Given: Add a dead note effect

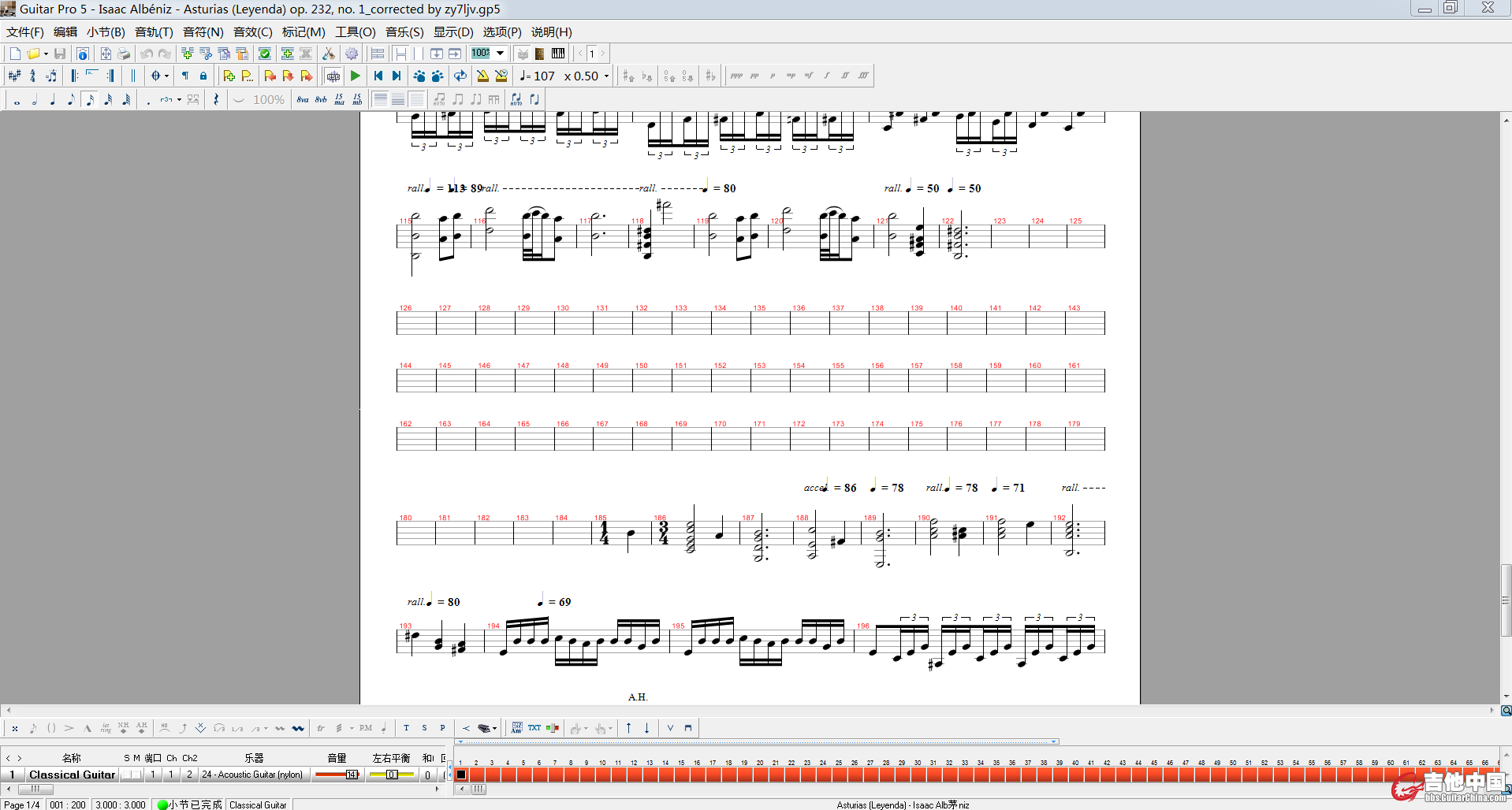Looking at the screenshot, I should (15, 728).
